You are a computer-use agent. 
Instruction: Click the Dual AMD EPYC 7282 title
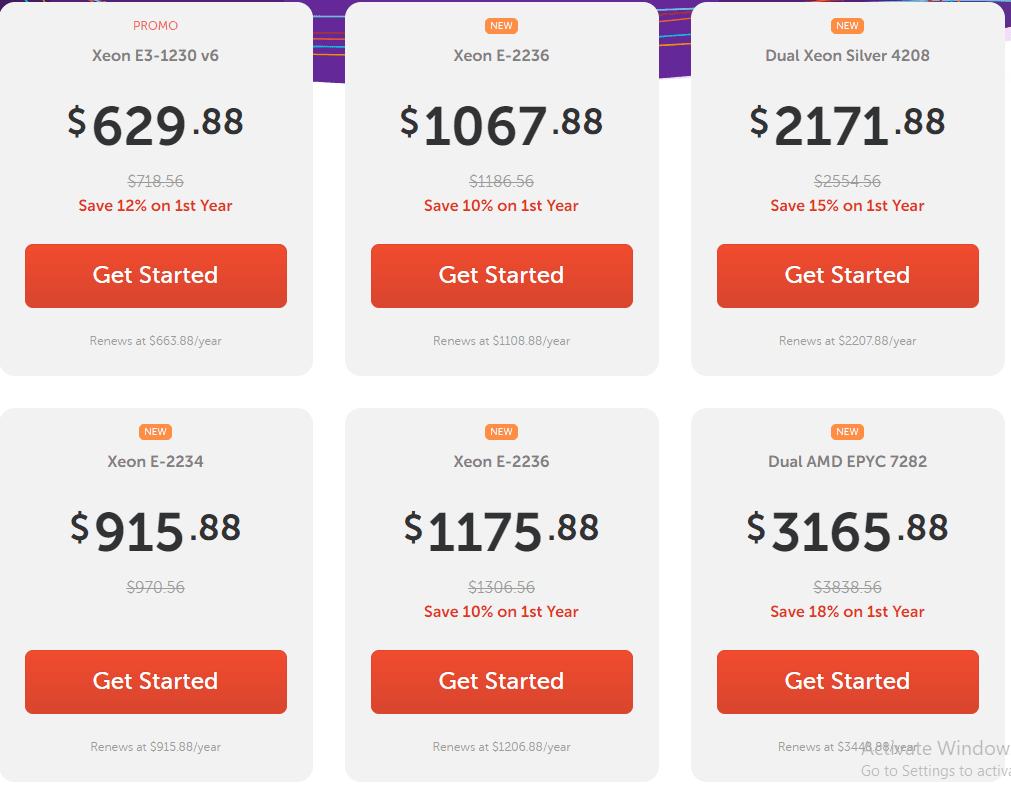[x=847, y=461]
